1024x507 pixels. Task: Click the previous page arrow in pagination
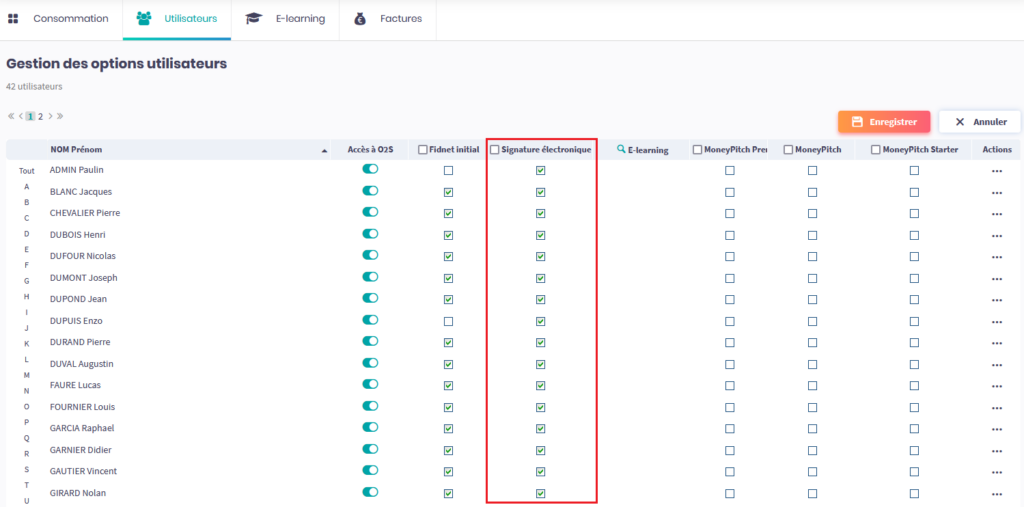[21, 117]
